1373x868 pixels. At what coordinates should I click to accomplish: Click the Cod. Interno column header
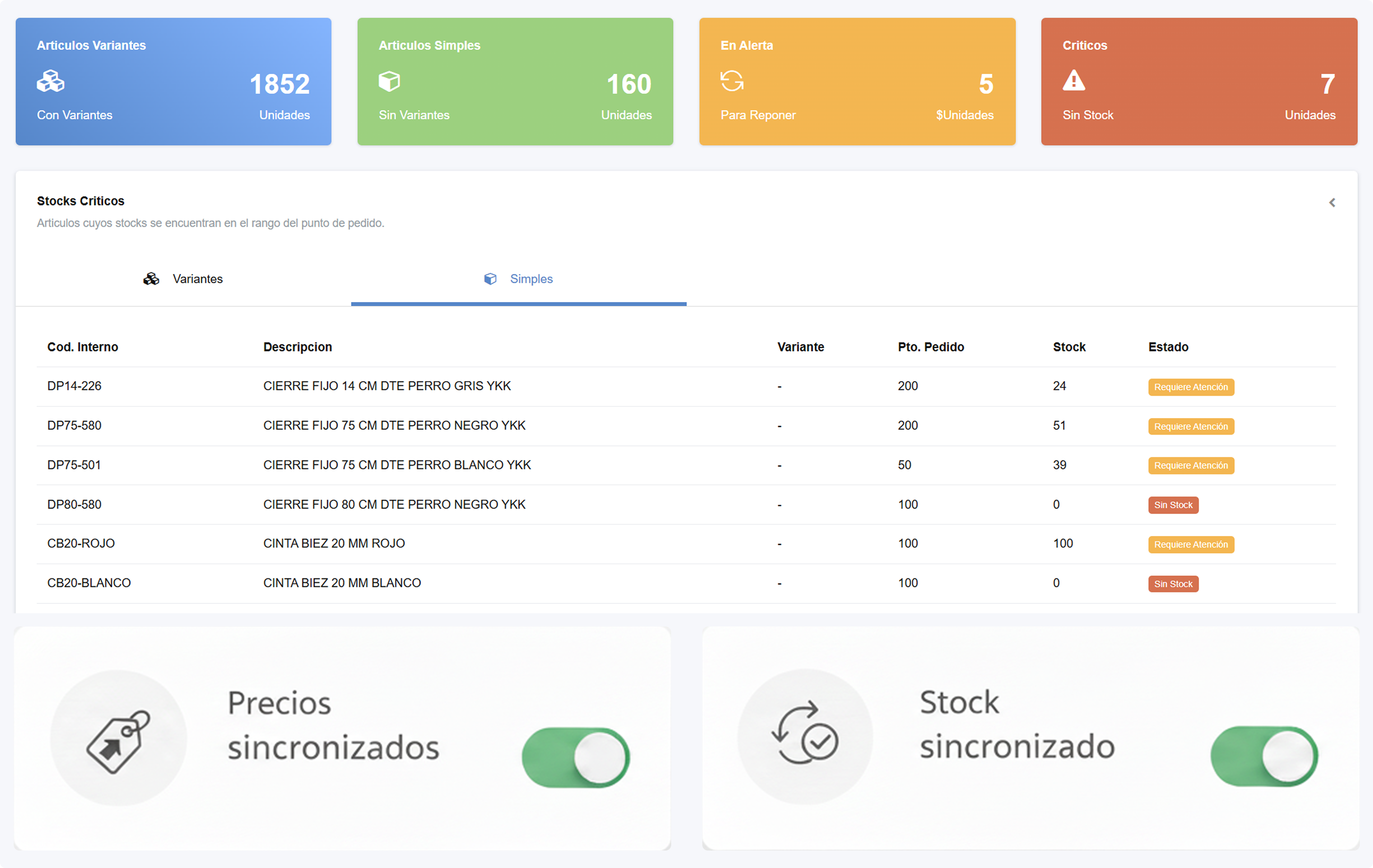click(83, 347)
